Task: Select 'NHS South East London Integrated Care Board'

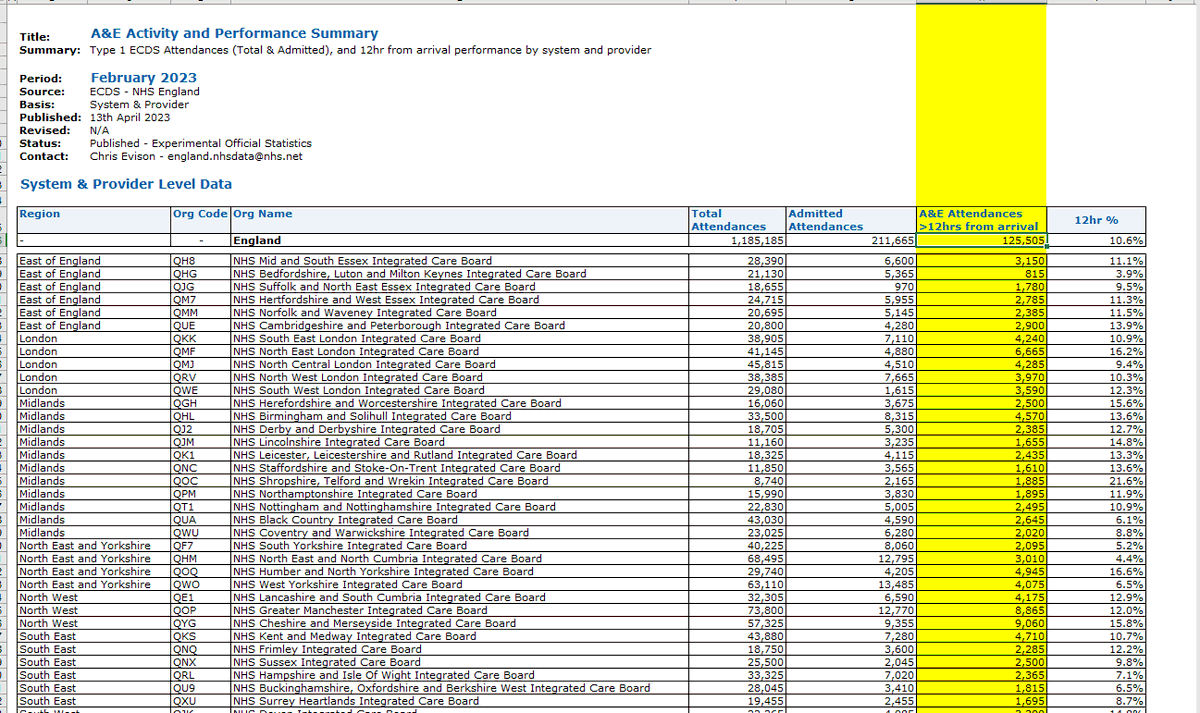Action: [x=460, y=338]
